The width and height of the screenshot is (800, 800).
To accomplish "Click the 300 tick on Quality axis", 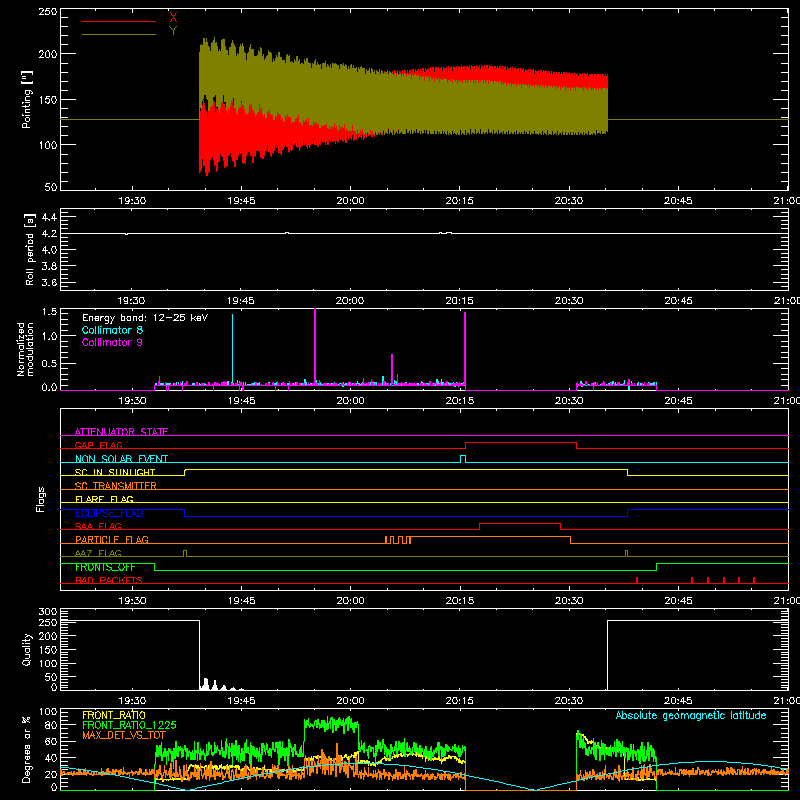I will click(x=48, y=612).
